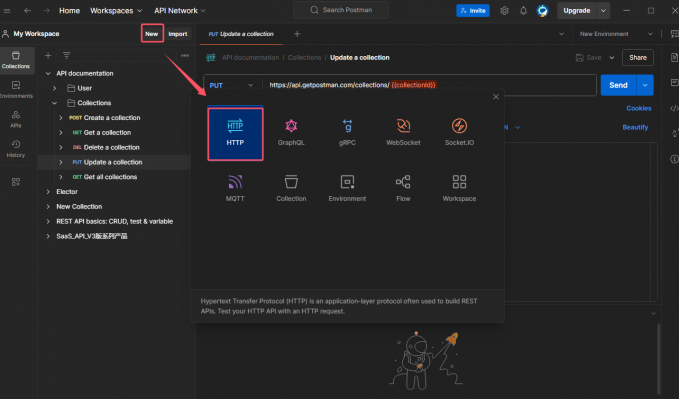The height and width of the screenshot is (399, 679).
Task: Click Collections in the breadcrumb
Action: tap(304, 58)
